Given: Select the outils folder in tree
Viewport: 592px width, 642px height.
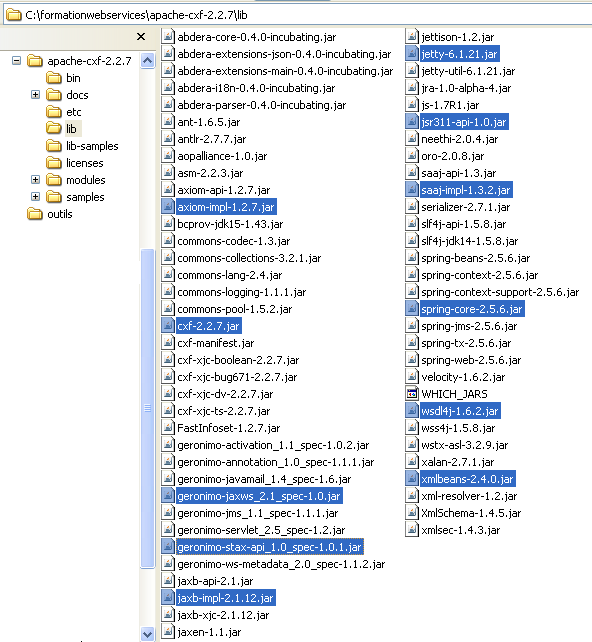Looking at the screenshot, I should tap(60, 214).
